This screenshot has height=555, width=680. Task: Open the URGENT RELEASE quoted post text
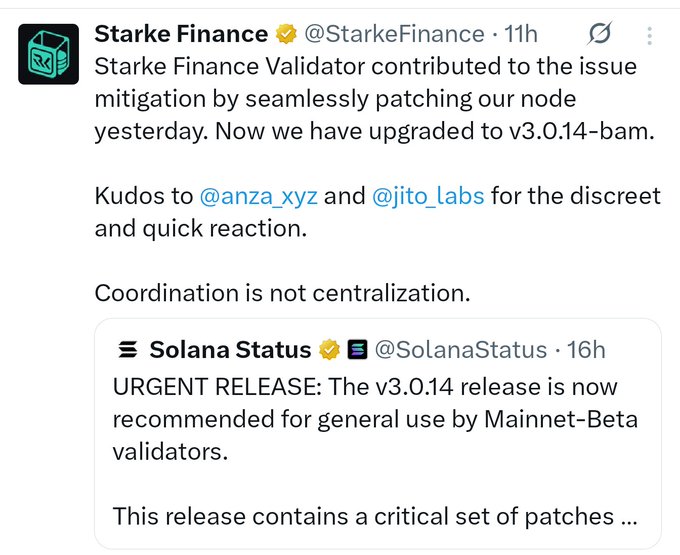click(365, 418)
